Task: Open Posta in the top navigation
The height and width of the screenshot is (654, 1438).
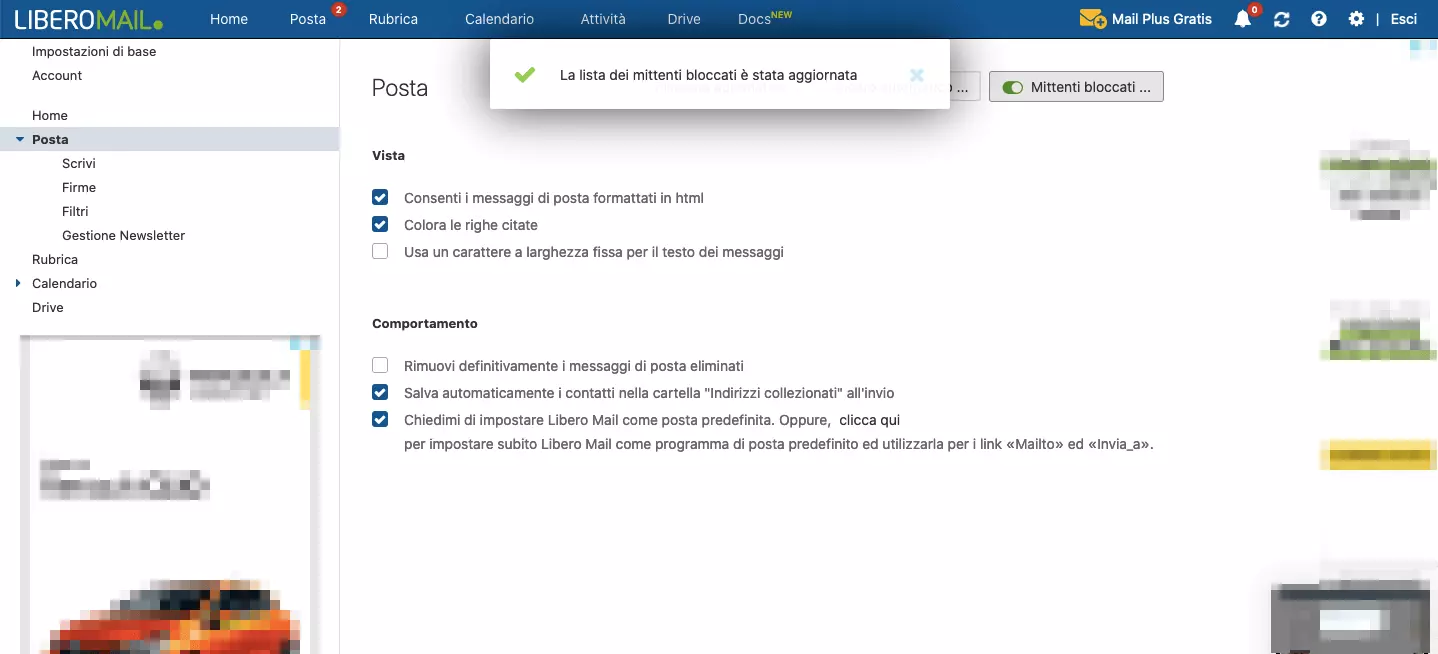Action: 308,19
